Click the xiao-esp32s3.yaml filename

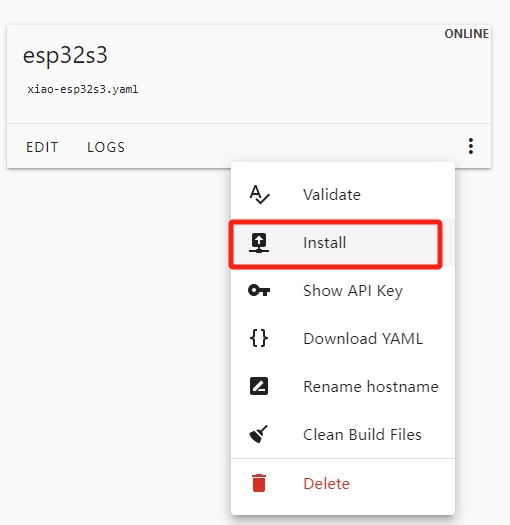point(82,89)
